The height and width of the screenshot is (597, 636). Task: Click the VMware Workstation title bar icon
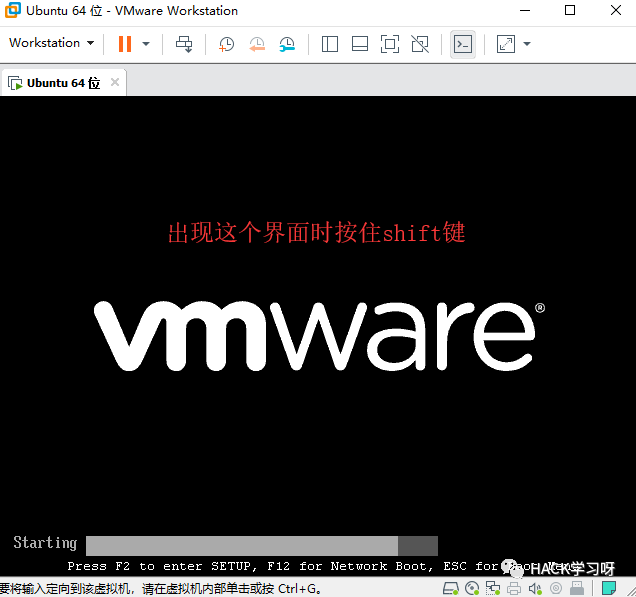coord(12,10)
